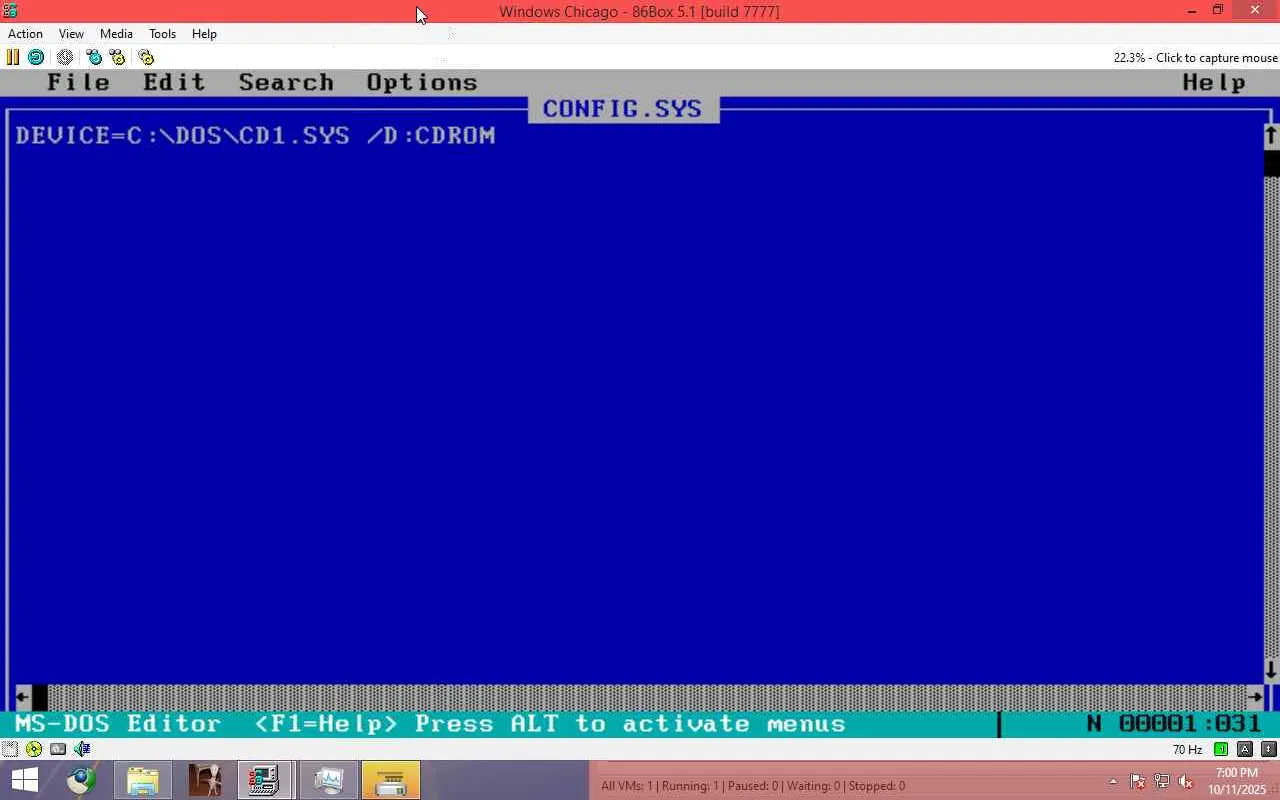Click the editor's vertical scroll up arrow
The image size is (1280, 800).
coord(1271,134)
